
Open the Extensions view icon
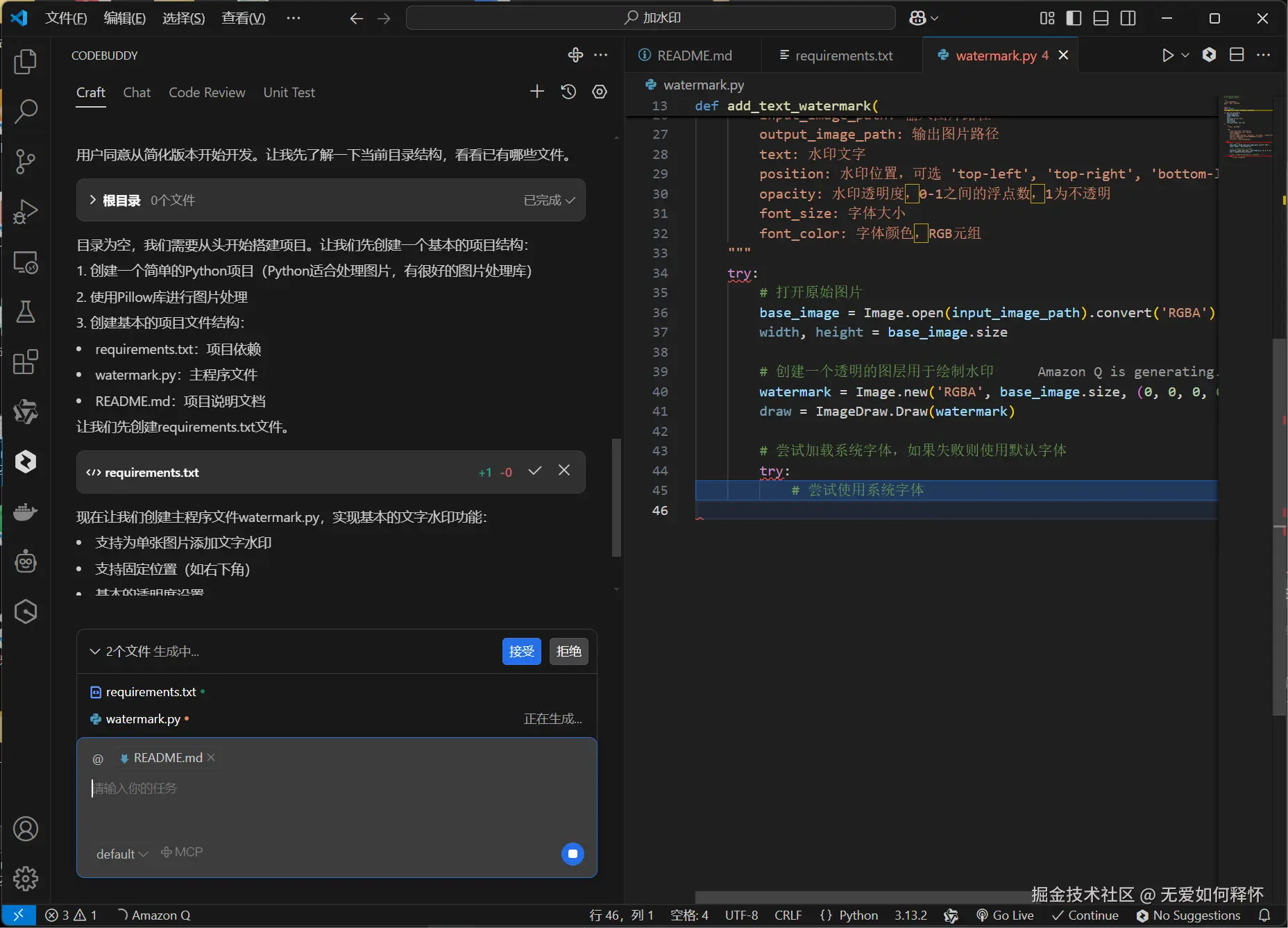(x=26, y=362)
